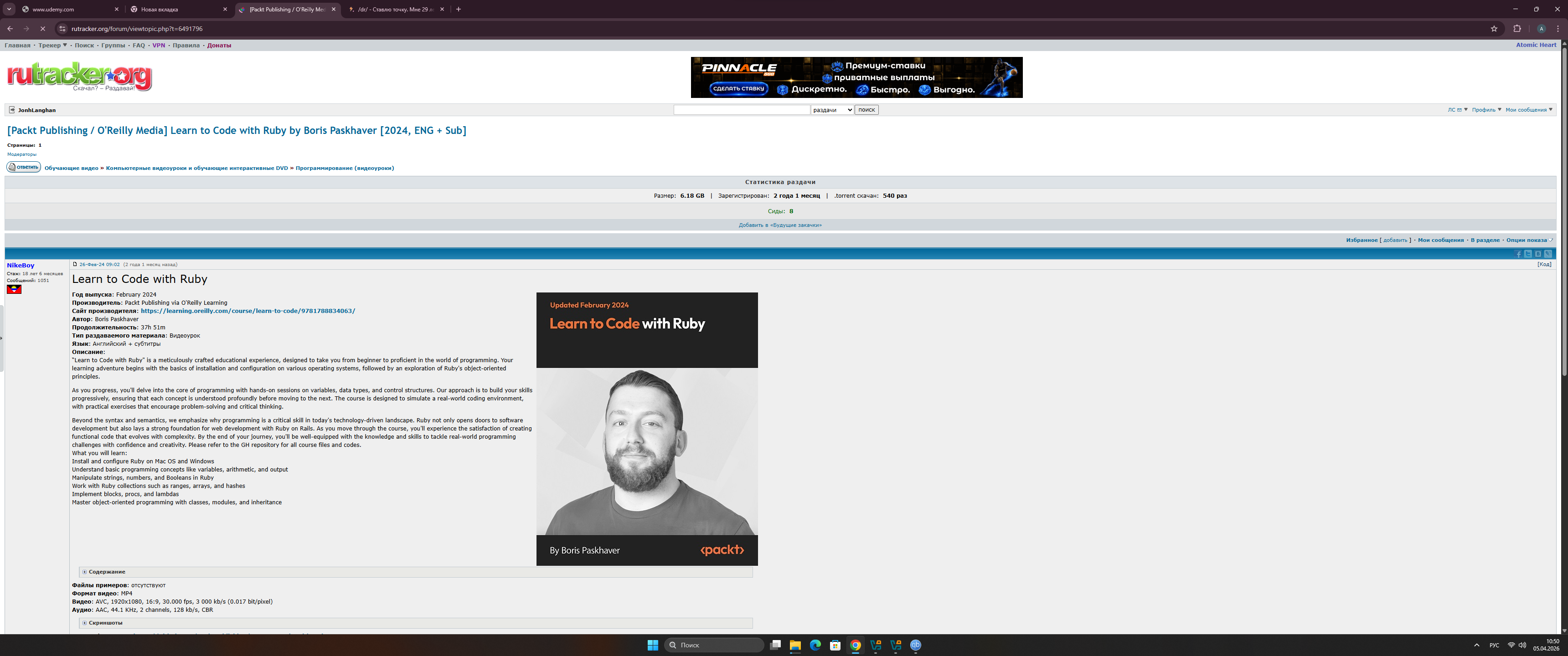This screenshot has height=656, width=1568.
Task: Go back to the previous page
Action: tap(10, 29)
